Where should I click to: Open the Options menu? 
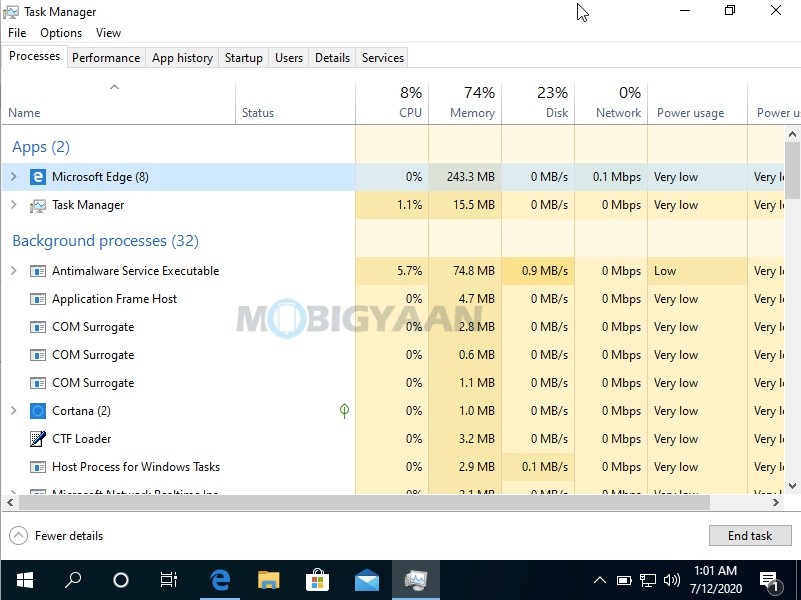61,33
